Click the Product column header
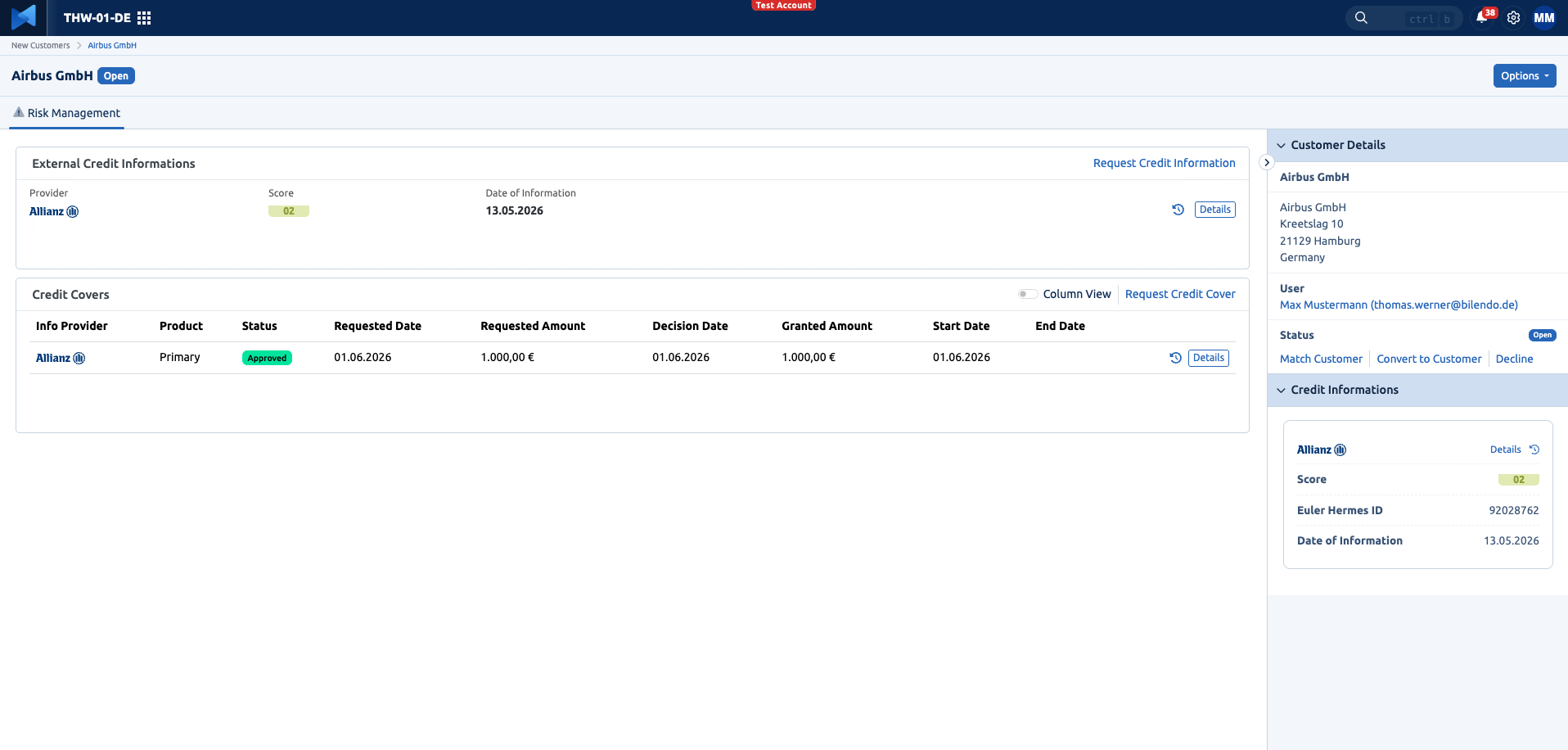1568x750 pixels. point(181,326)
